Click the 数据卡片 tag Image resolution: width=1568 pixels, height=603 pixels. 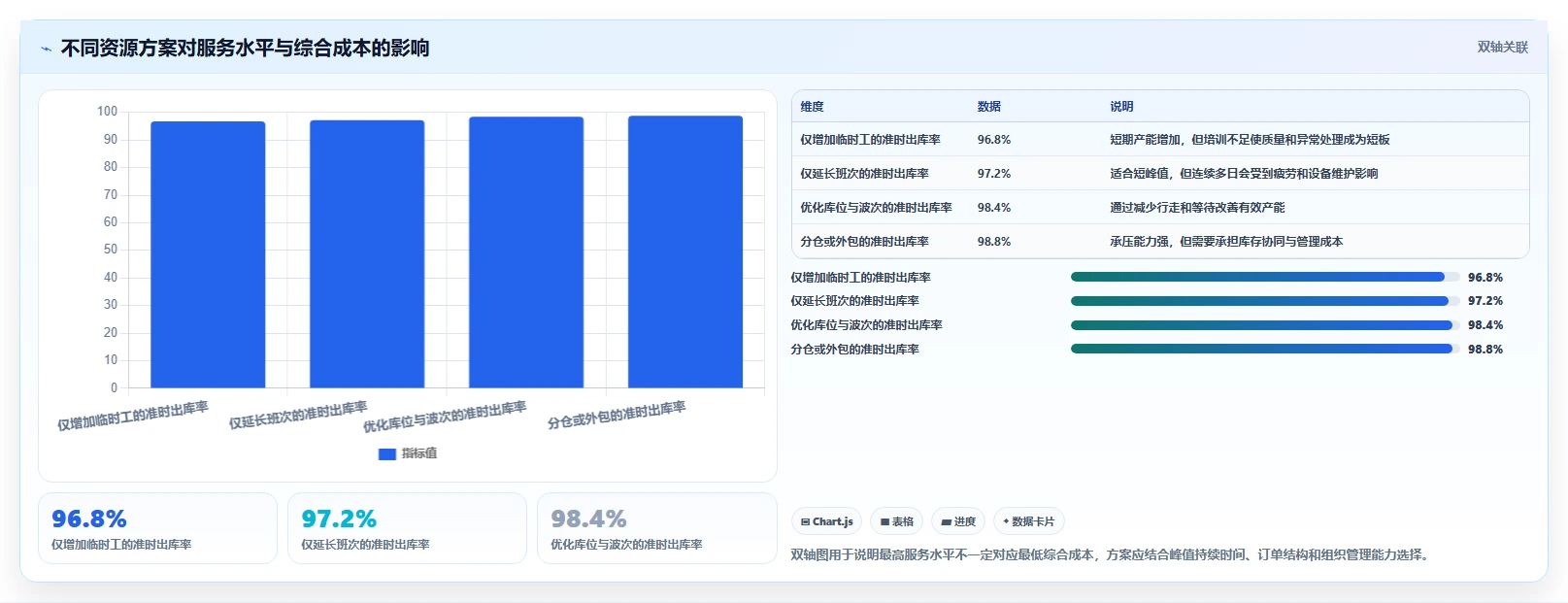1028,521
